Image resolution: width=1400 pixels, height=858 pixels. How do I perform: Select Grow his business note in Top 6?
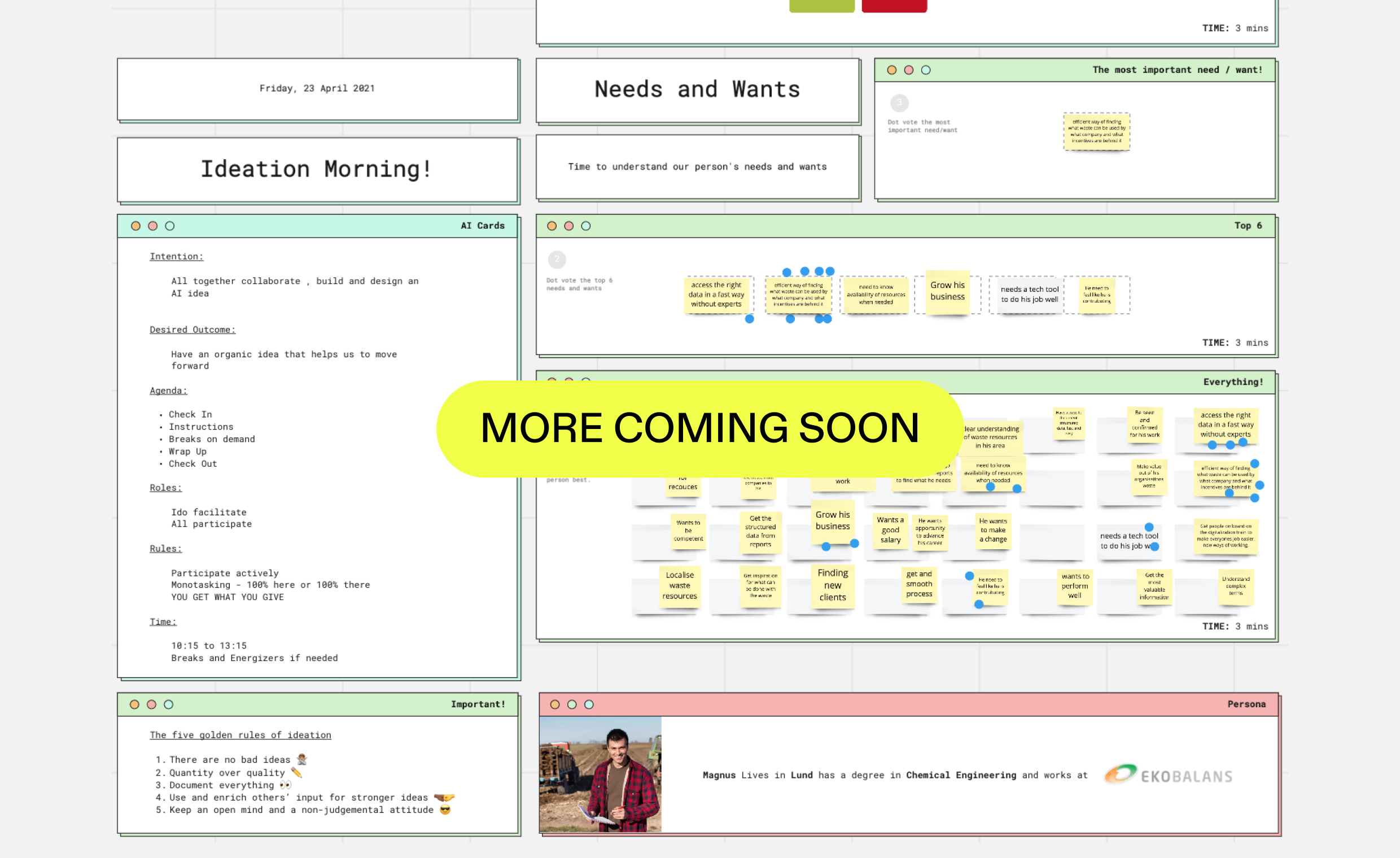947,291
